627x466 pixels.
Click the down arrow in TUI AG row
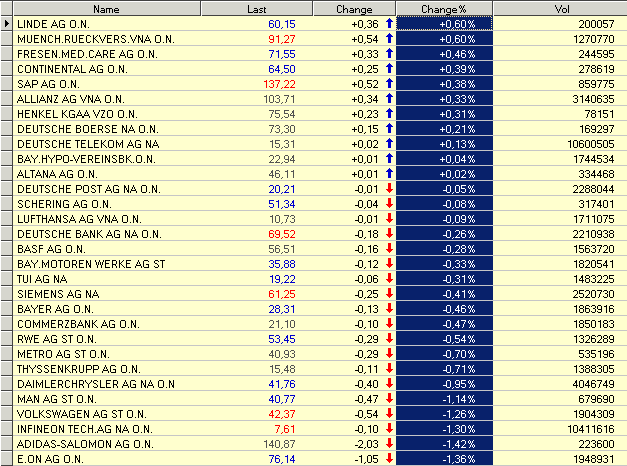point(389,279)
